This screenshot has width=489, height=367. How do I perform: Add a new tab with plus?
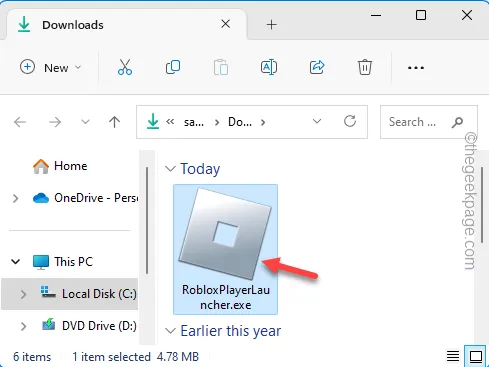[272, 24]
